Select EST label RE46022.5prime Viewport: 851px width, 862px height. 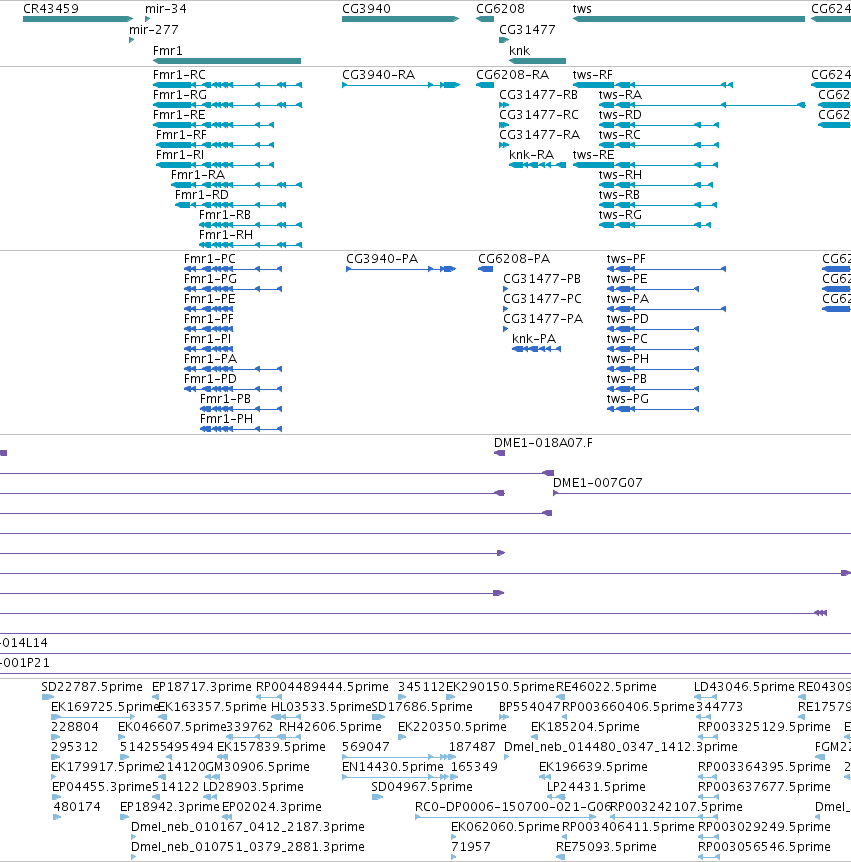coord(606,687)
